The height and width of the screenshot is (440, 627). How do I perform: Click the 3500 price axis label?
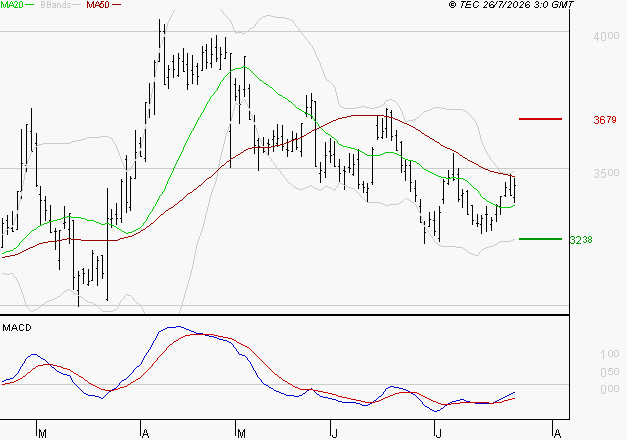coord(606,173)
